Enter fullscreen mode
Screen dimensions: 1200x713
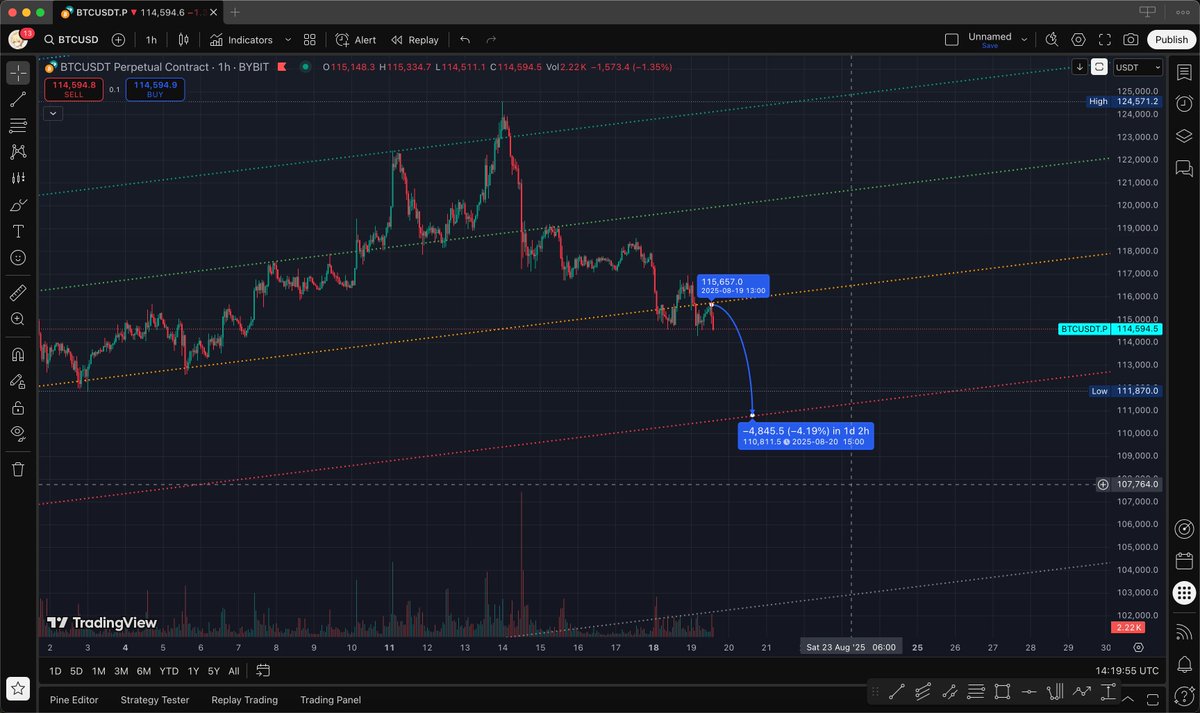click(1105, 40)
